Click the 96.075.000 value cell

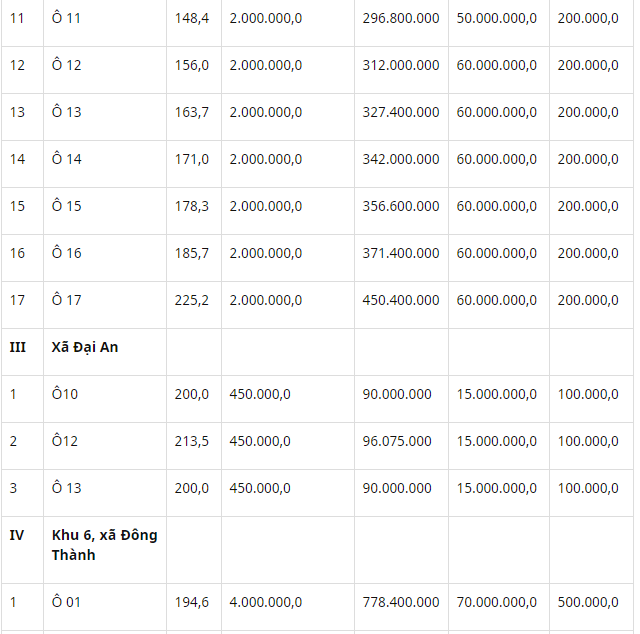coord(397,441)
